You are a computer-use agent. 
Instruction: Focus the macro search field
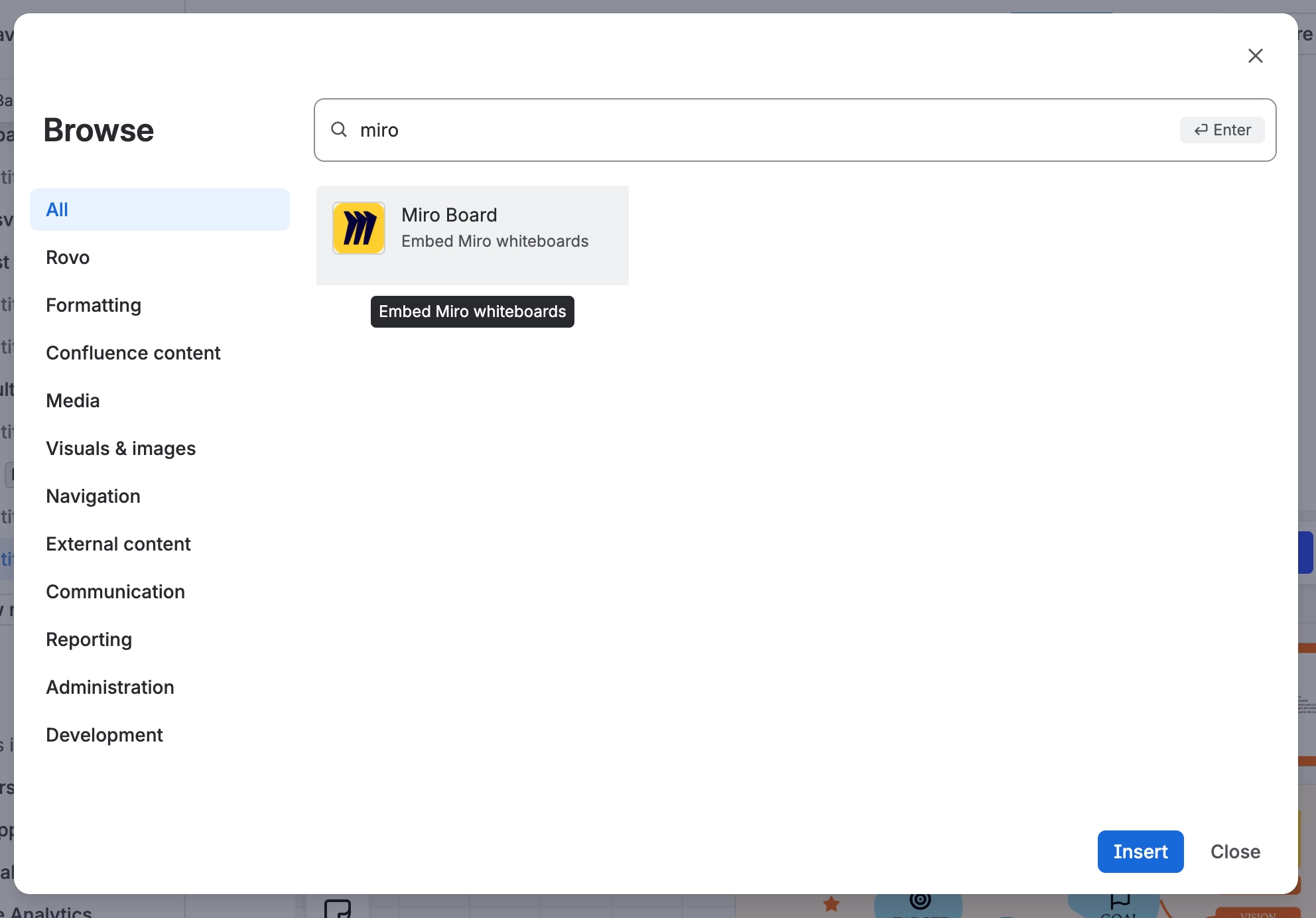point(795,130)
